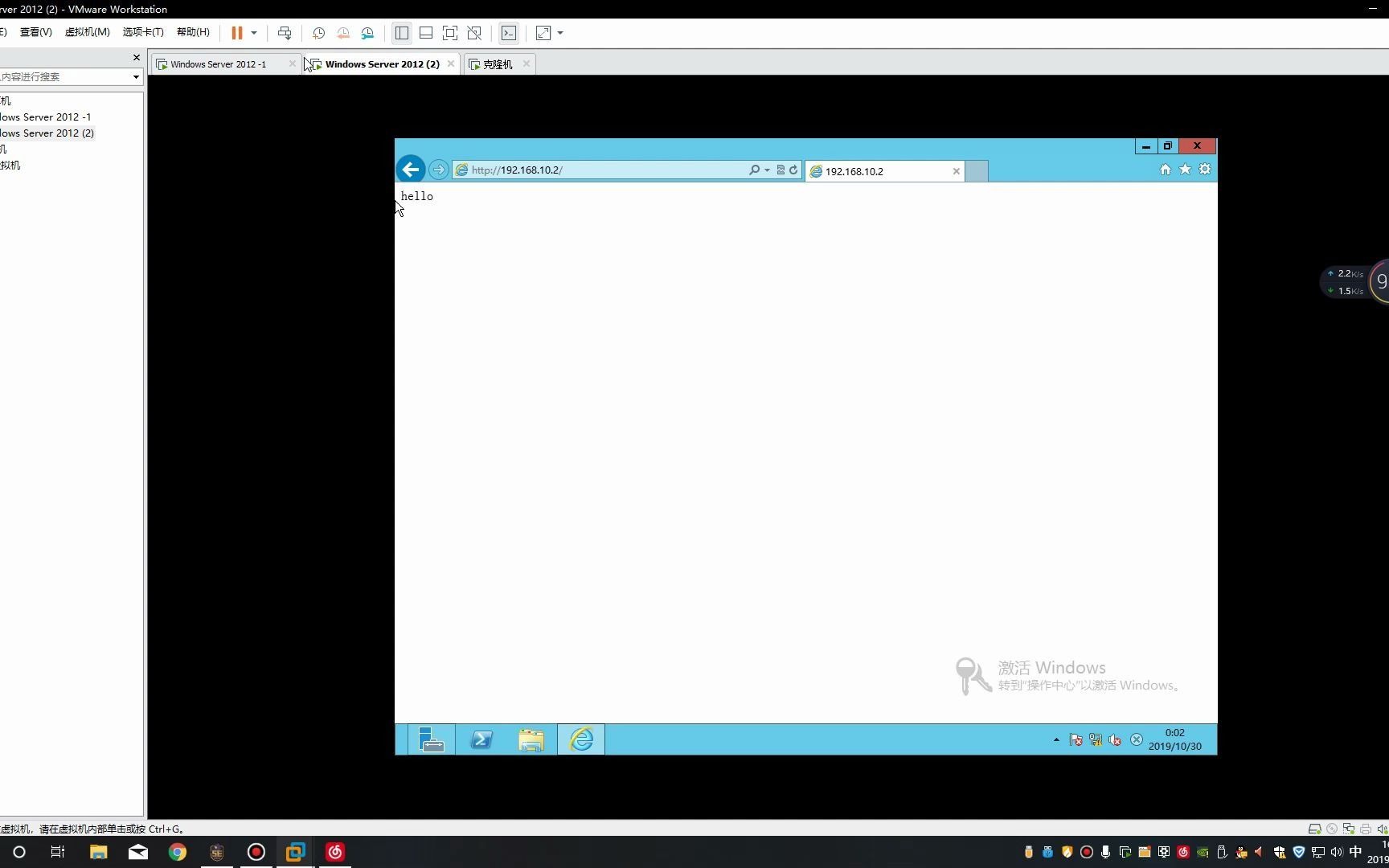Open the snapshot manager

pos(367,33)
